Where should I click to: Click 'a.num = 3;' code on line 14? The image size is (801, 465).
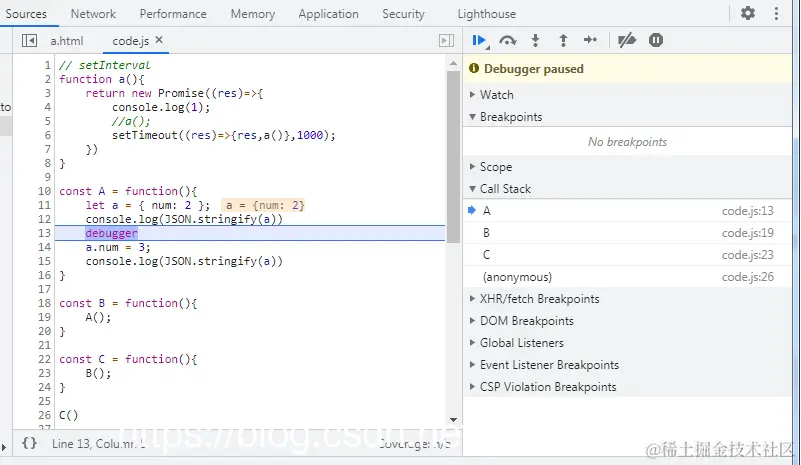[118, 247]
